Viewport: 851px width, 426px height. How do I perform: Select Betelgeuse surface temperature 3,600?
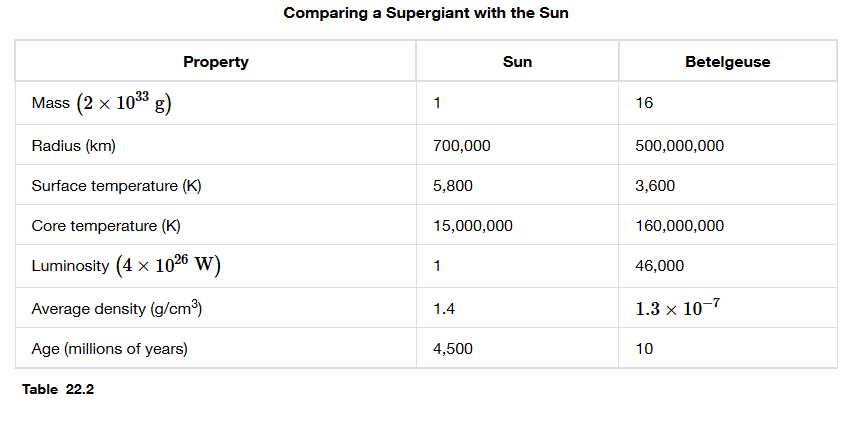pos(655,186)
